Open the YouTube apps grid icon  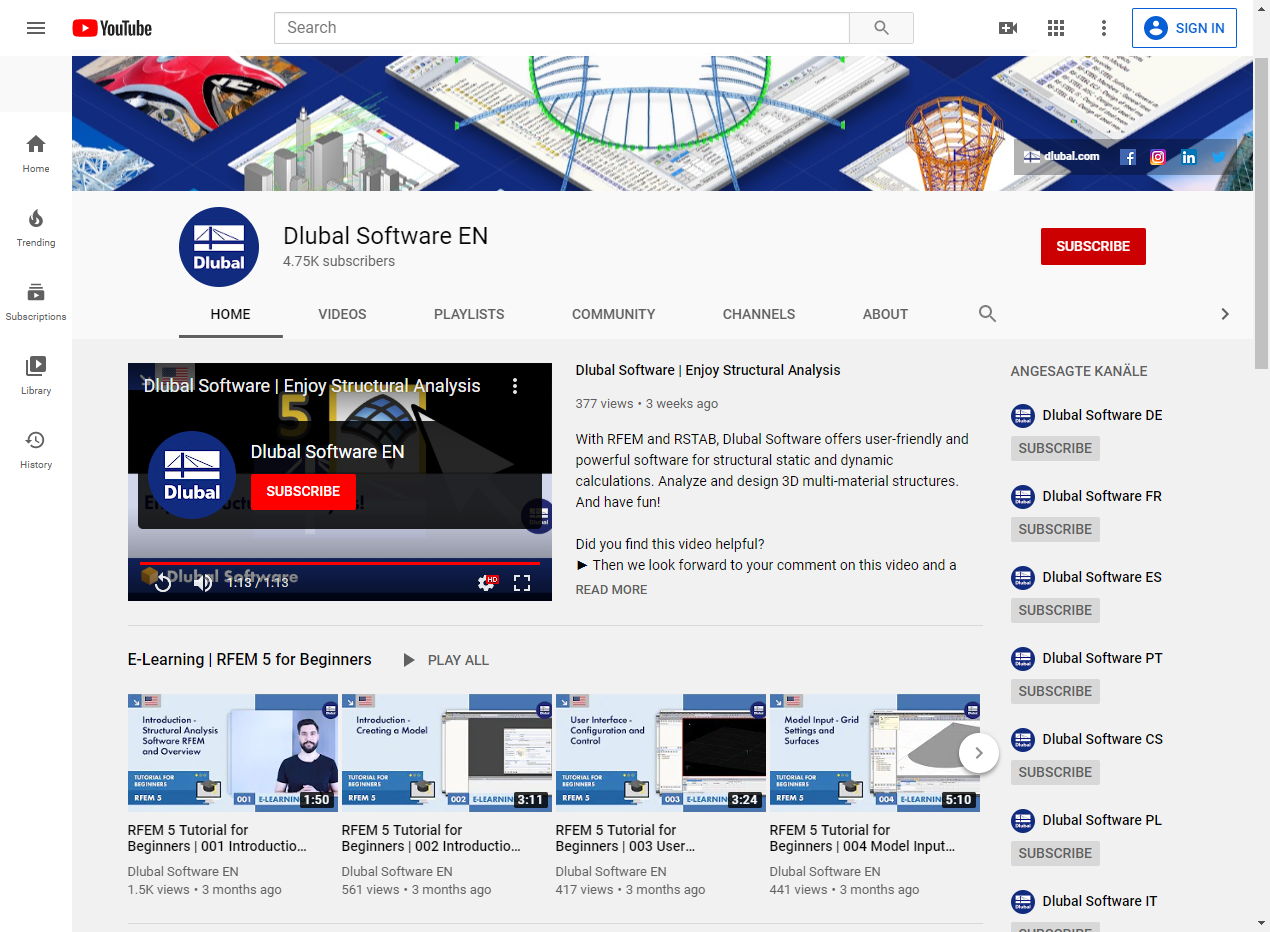[x=1056, y=27]
